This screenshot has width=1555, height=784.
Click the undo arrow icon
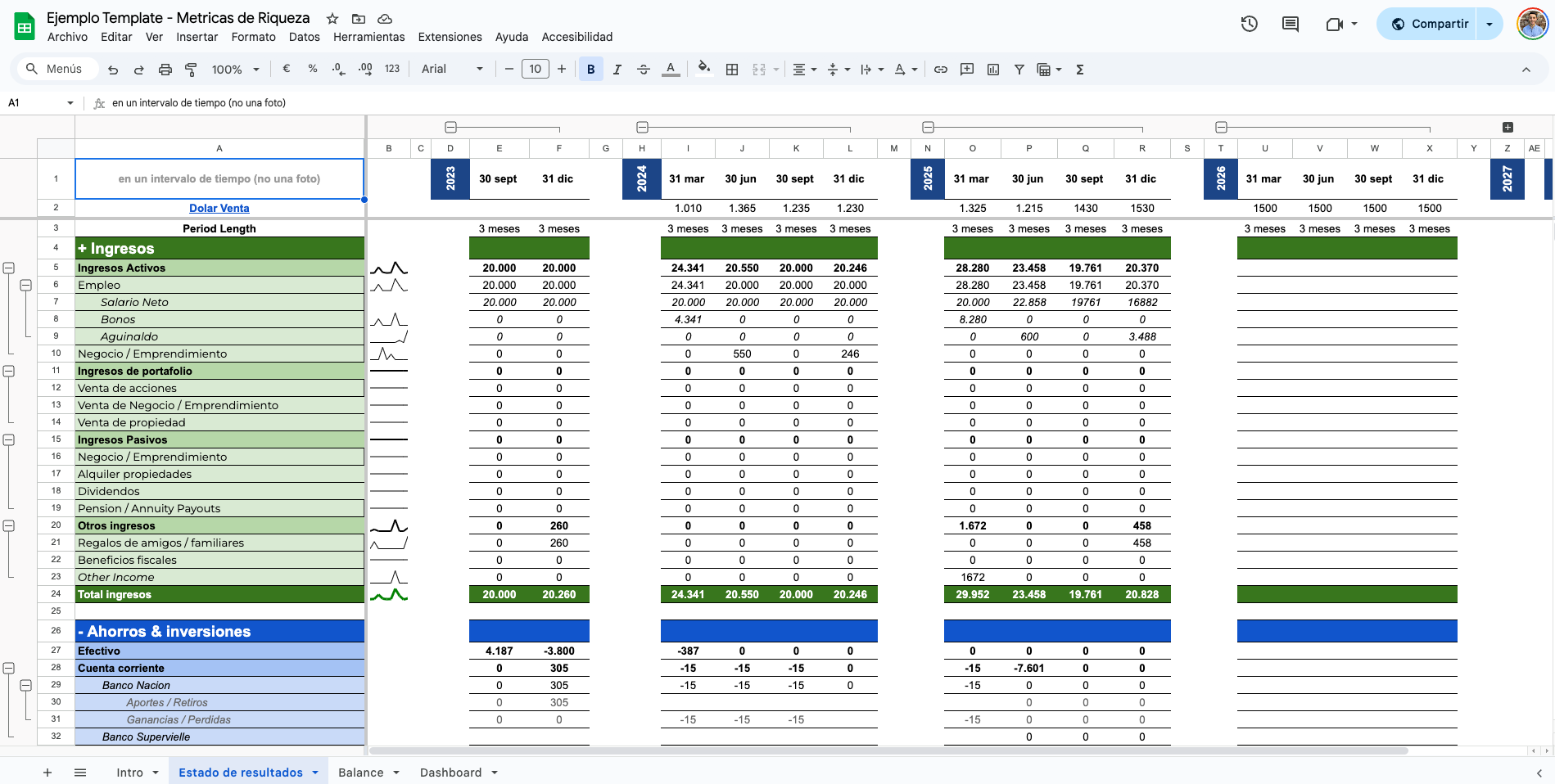click(x=113, y=70)
